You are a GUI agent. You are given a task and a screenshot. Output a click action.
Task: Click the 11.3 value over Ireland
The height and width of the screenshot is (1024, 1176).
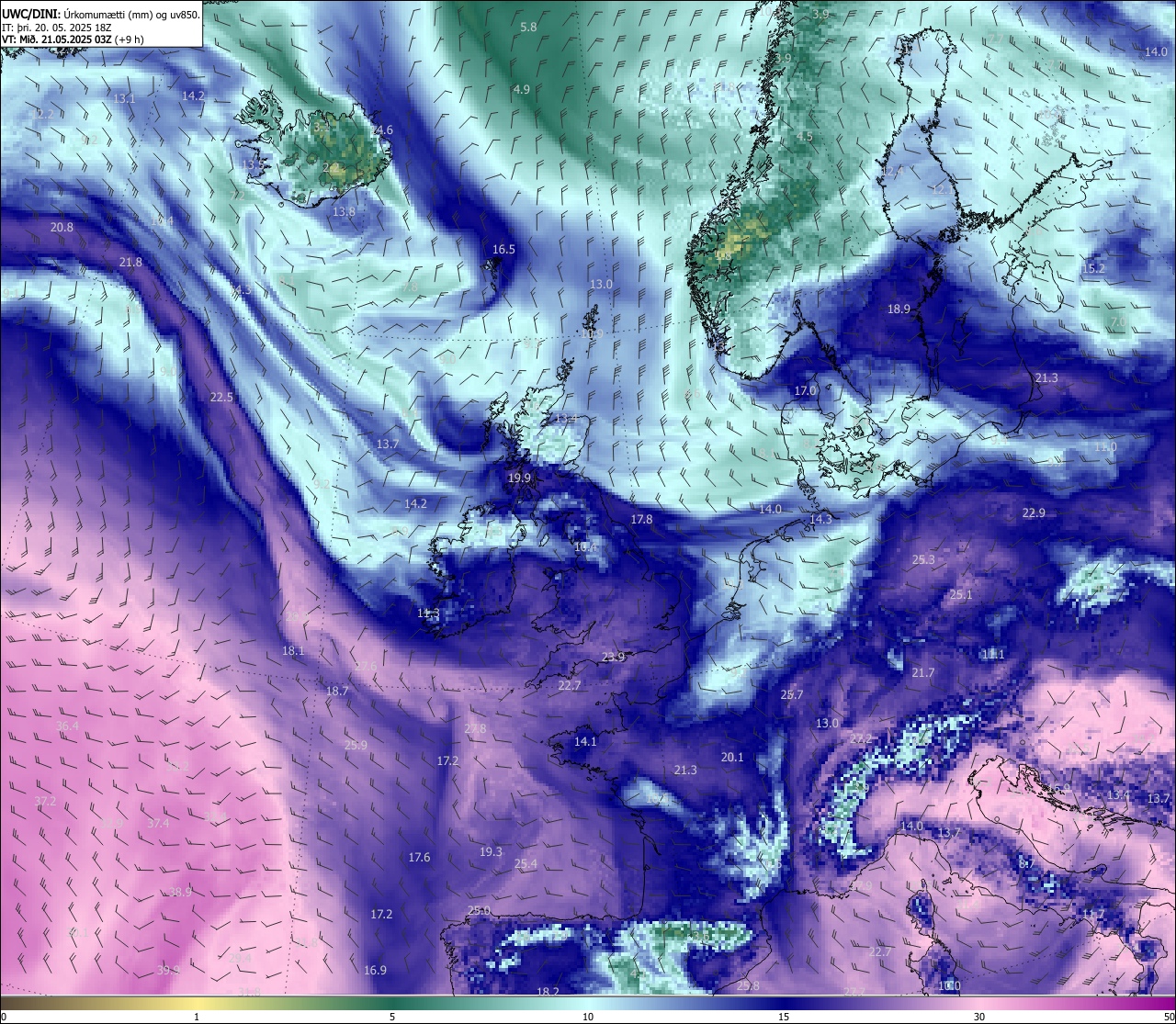tap(428, 613)
